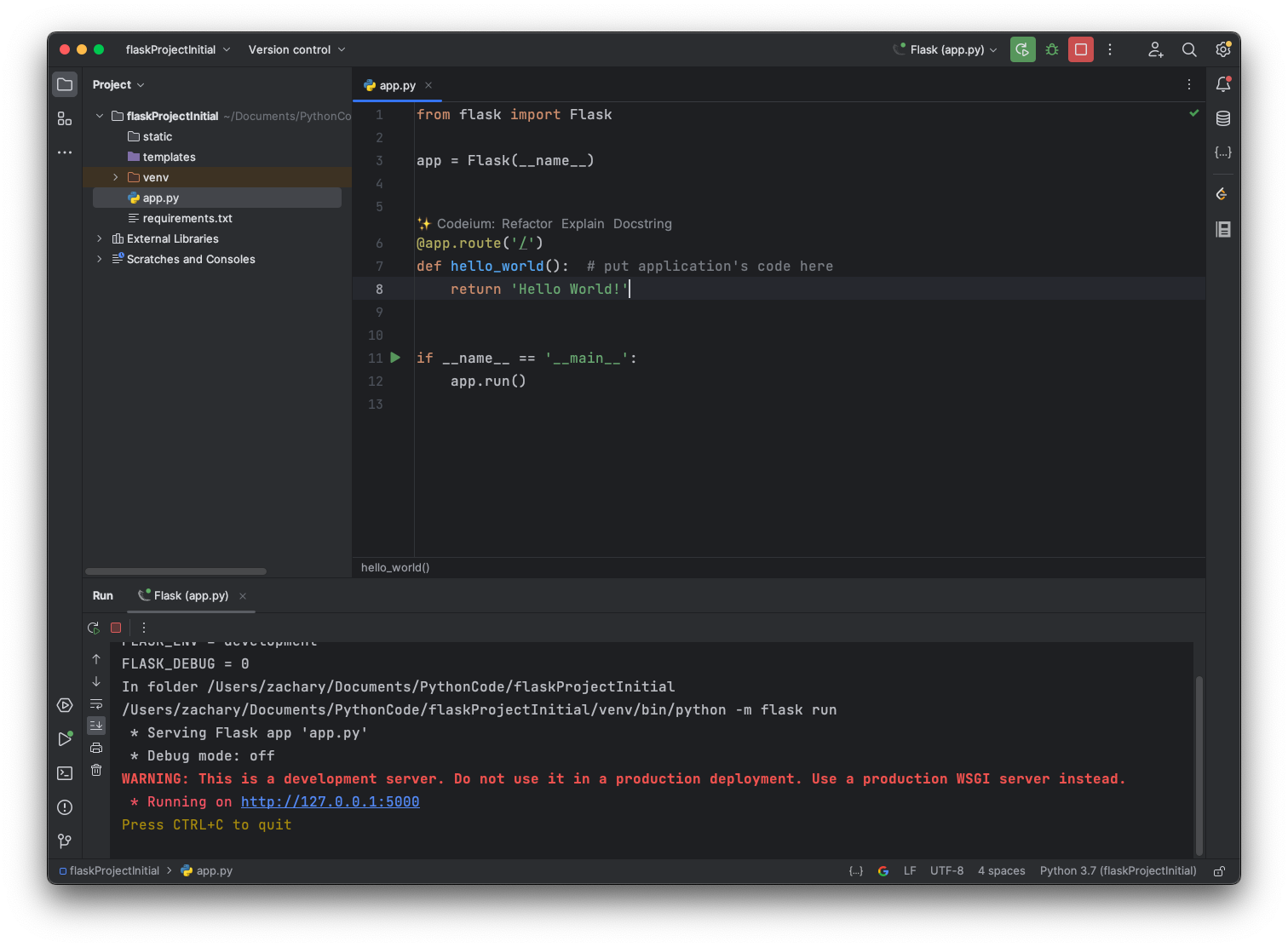Open the Flask (app.py) run configuration dropdown

click(946, 50)
